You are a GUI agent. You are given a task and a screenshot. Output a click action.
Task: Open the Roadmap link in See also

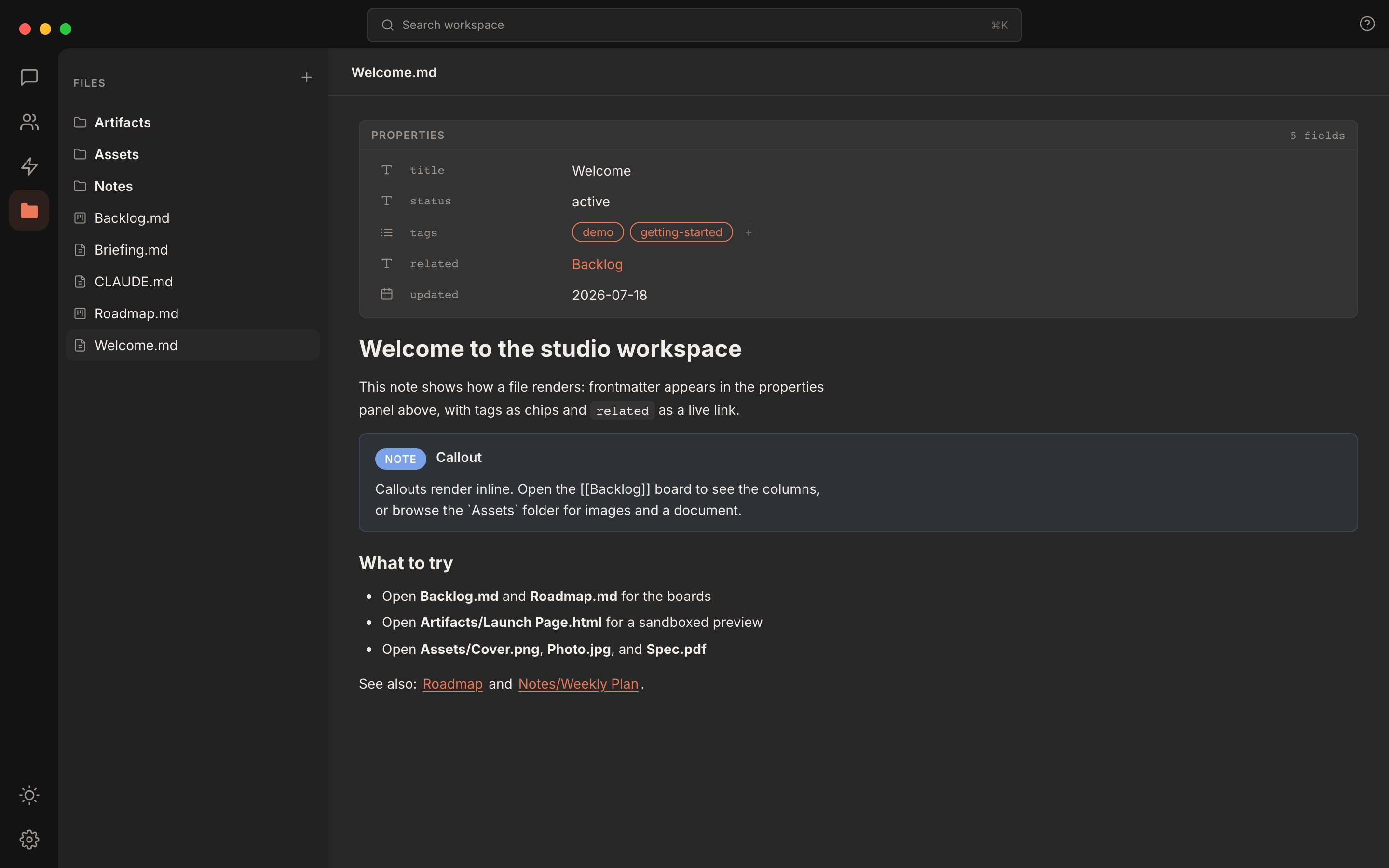pyautogui.click(x=452, y=684)
